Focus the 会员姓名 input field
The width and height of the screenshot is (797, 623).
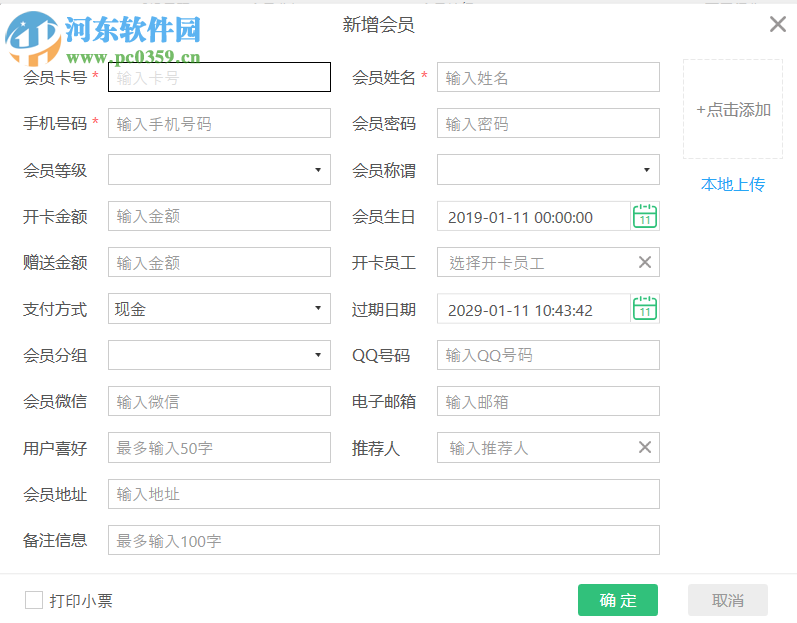[548, 77]
